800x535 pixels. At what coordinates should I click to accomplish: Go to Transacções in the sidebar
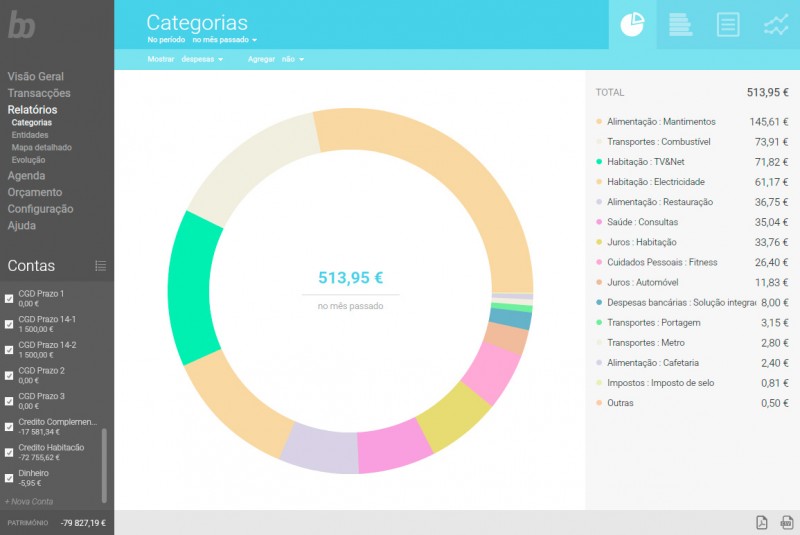tap(39, 93)
